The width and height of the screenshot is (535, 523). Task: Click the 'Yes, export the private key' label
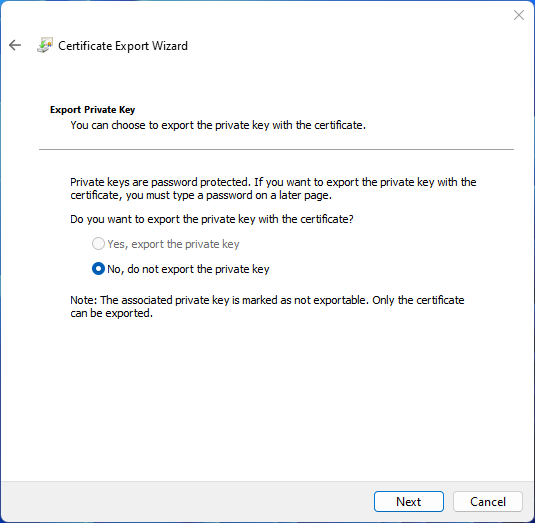(173, 244)
